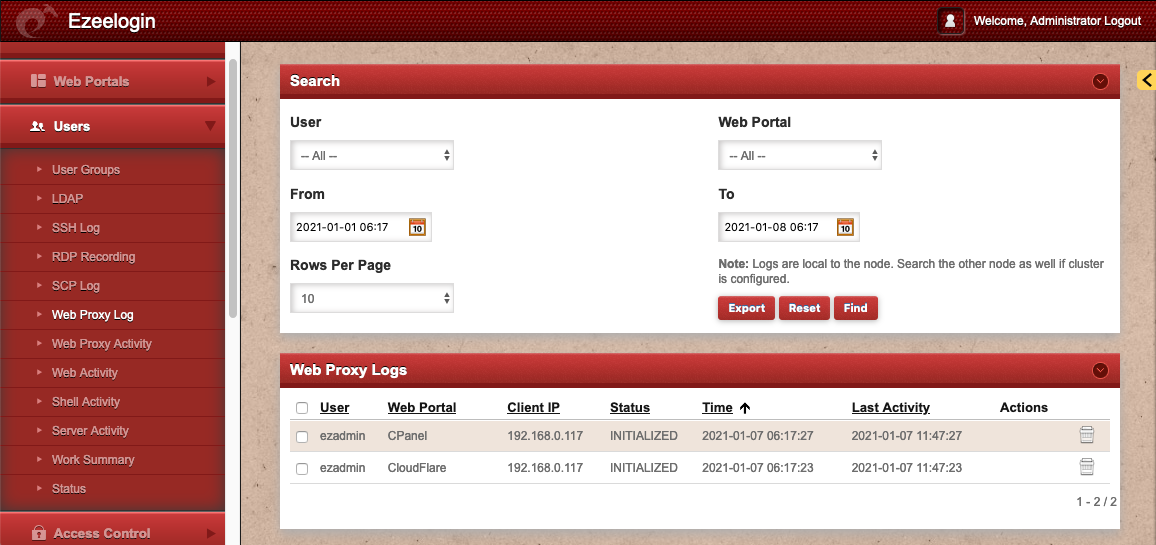Open Web Activity in sidebar
Image resolution: width=1156 pixels, height=545 pixels.
(x=84, y=372)
